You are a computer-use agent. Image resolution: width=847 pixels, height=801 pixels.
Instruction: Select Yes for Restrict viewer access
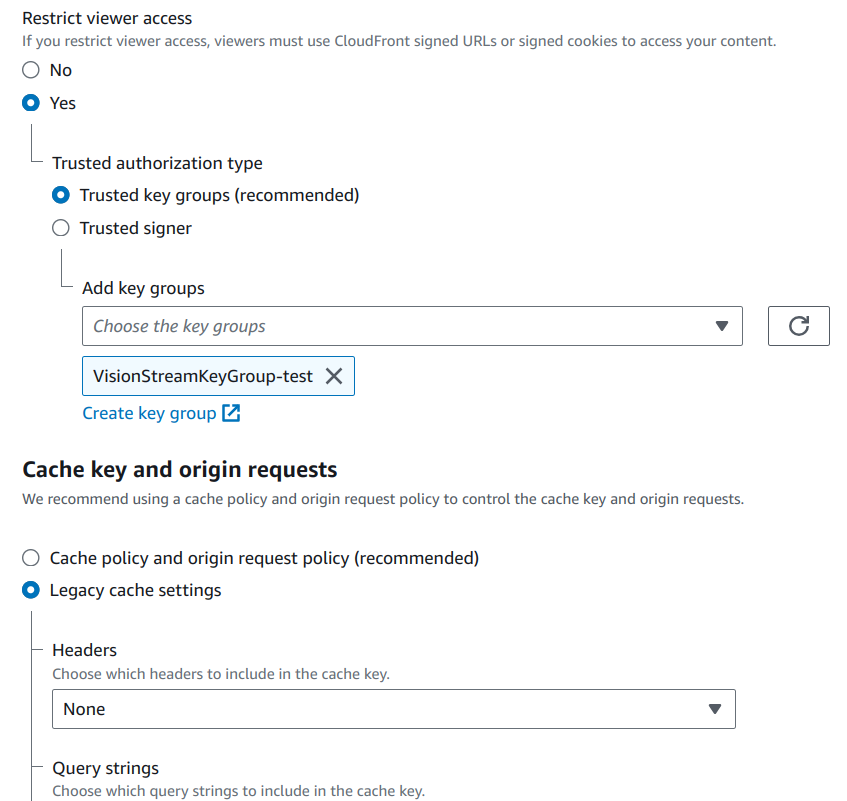coord(32,103)
